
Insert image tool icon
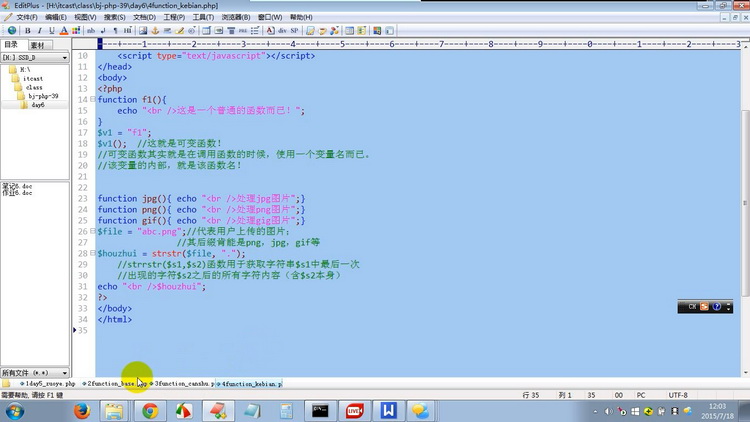tap(143, 31)
